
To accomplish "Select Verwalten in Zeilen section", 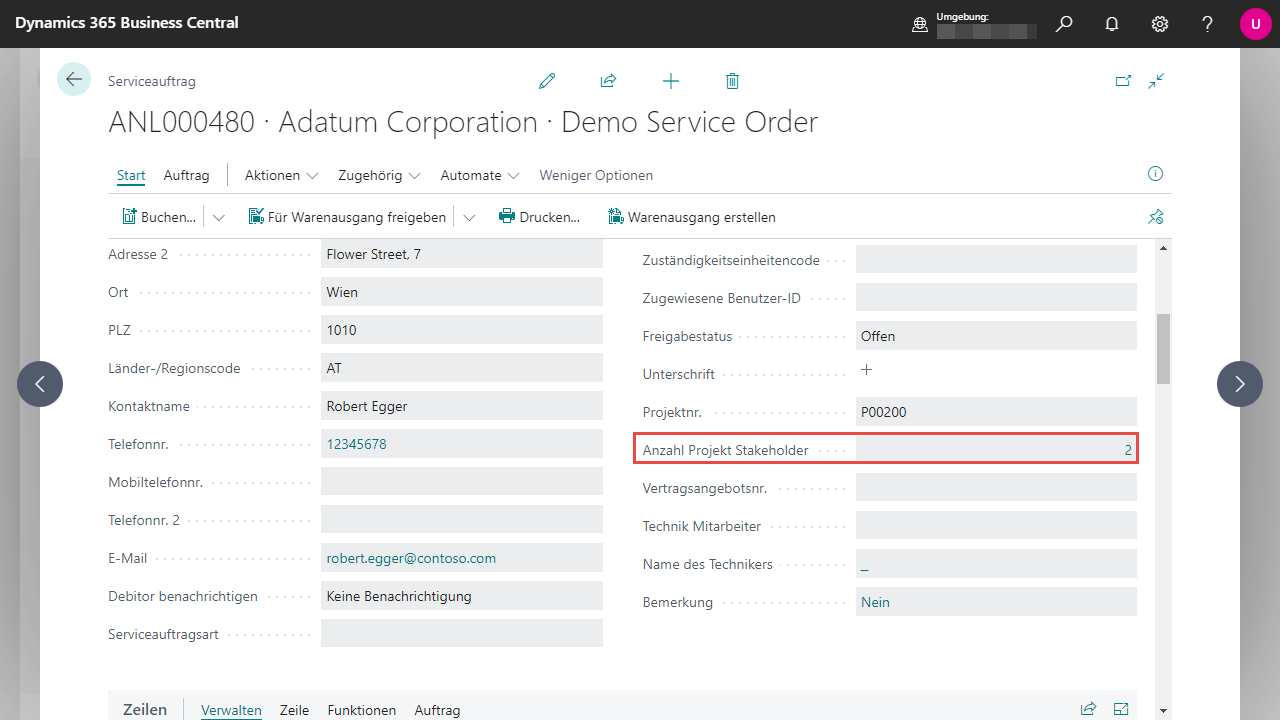I will [231, 710].
